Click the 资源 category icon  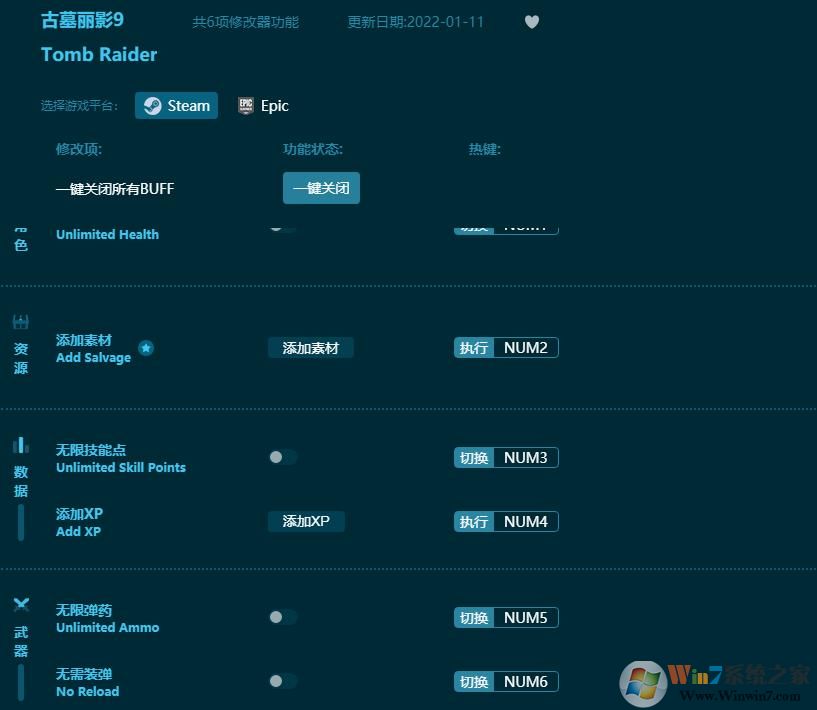coord(21,322)
